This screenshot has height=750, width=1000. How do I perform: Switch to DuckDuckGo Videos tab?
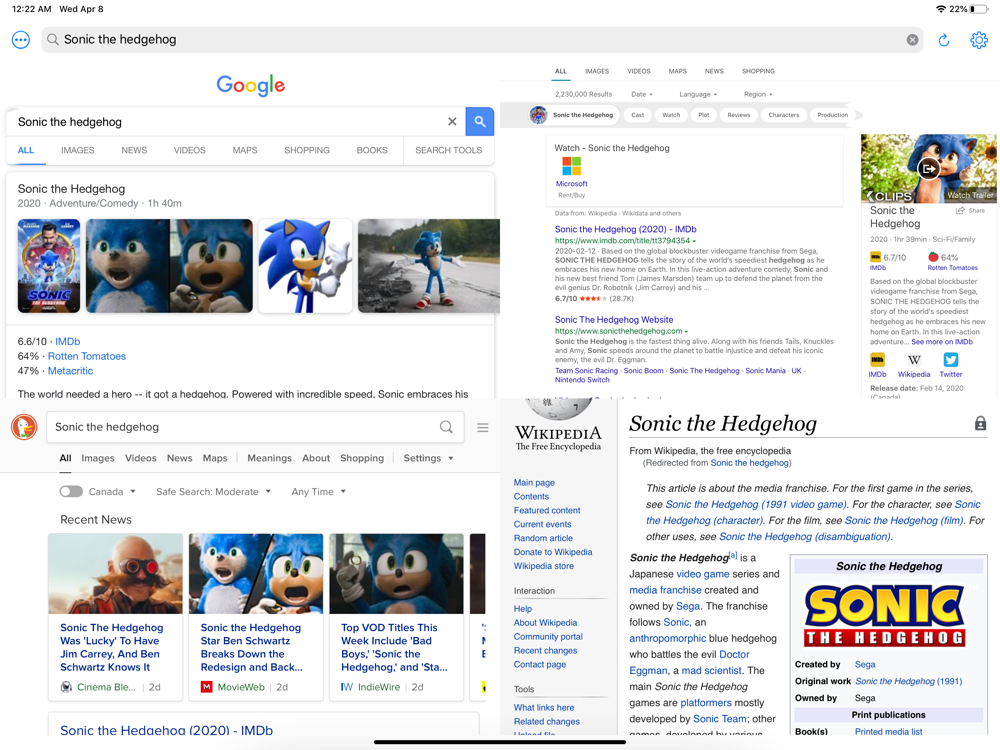click(140, 458)
